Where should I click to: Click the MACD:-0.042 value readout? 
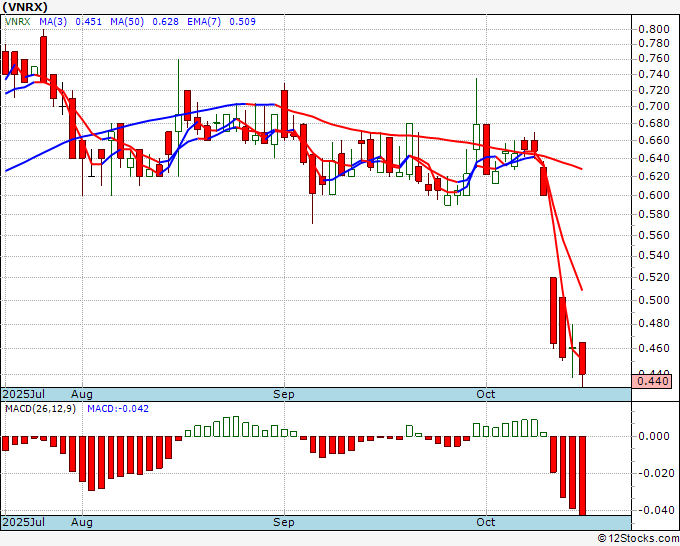pos(118,409)
